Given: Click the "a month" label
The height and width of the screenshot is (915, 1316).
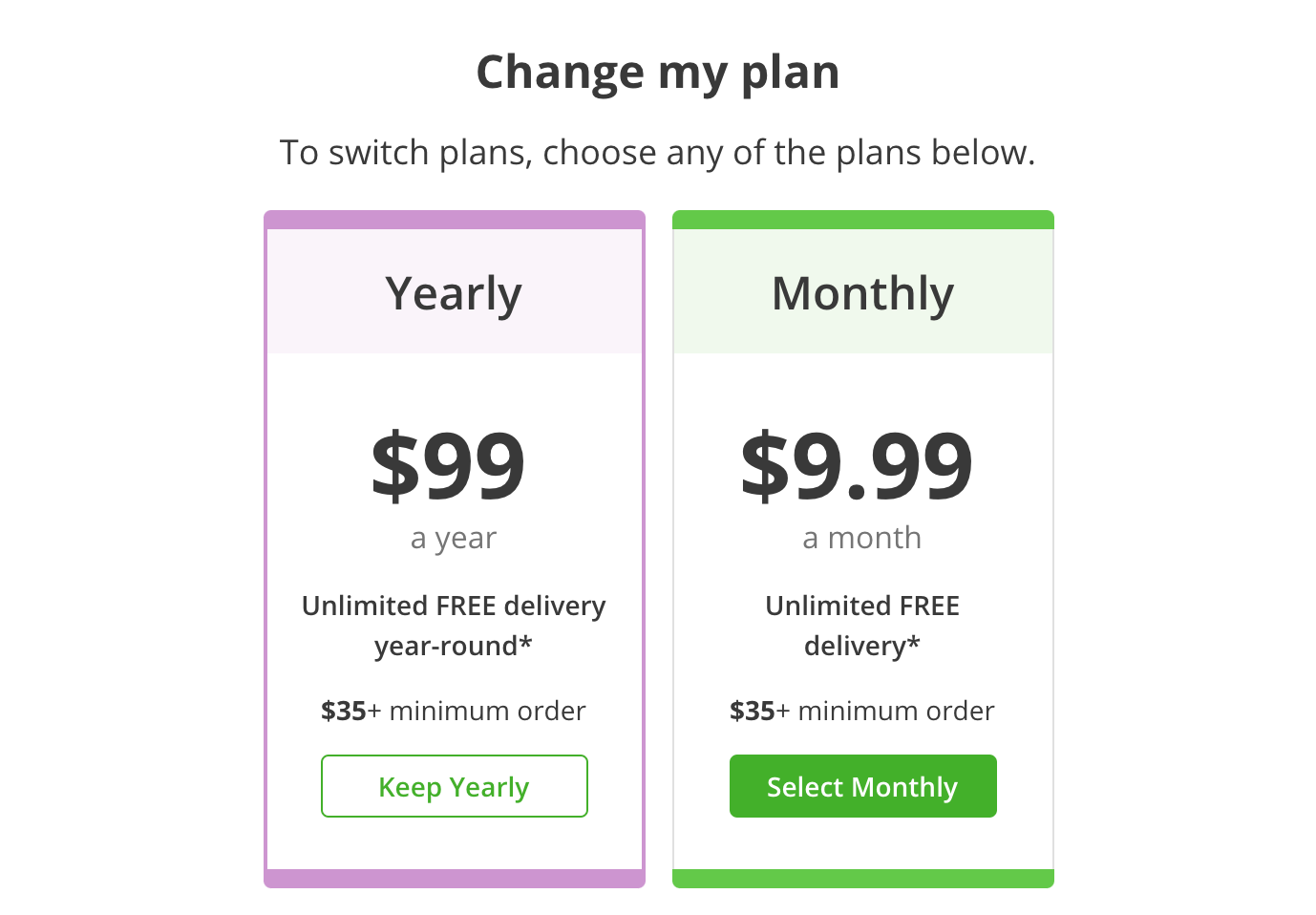Looking at the screenshot, I should click(x=862, y=538).
